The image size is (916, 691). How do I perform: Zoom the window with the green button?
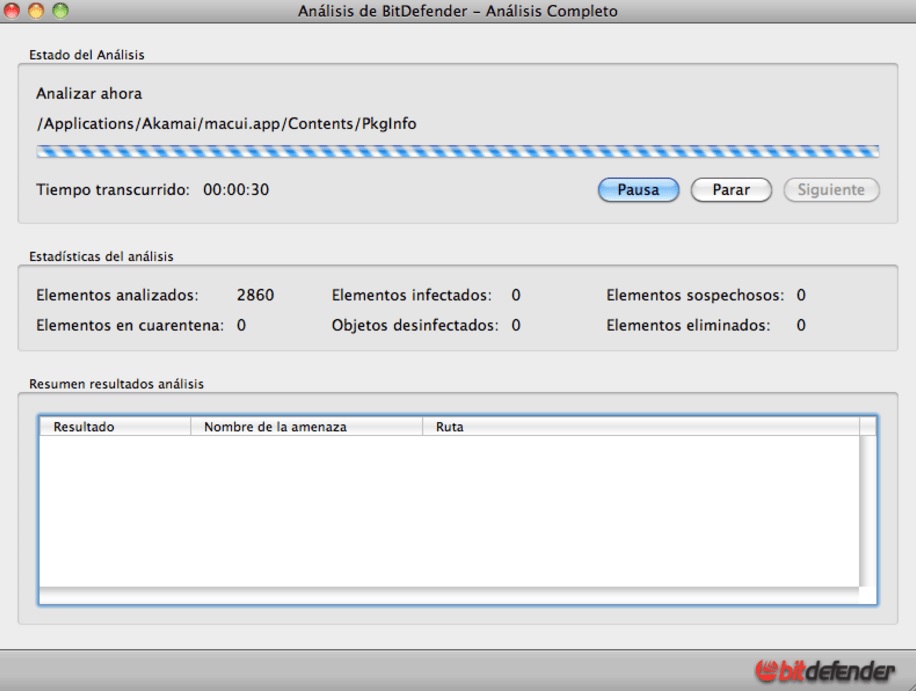[x=60, y=11]
